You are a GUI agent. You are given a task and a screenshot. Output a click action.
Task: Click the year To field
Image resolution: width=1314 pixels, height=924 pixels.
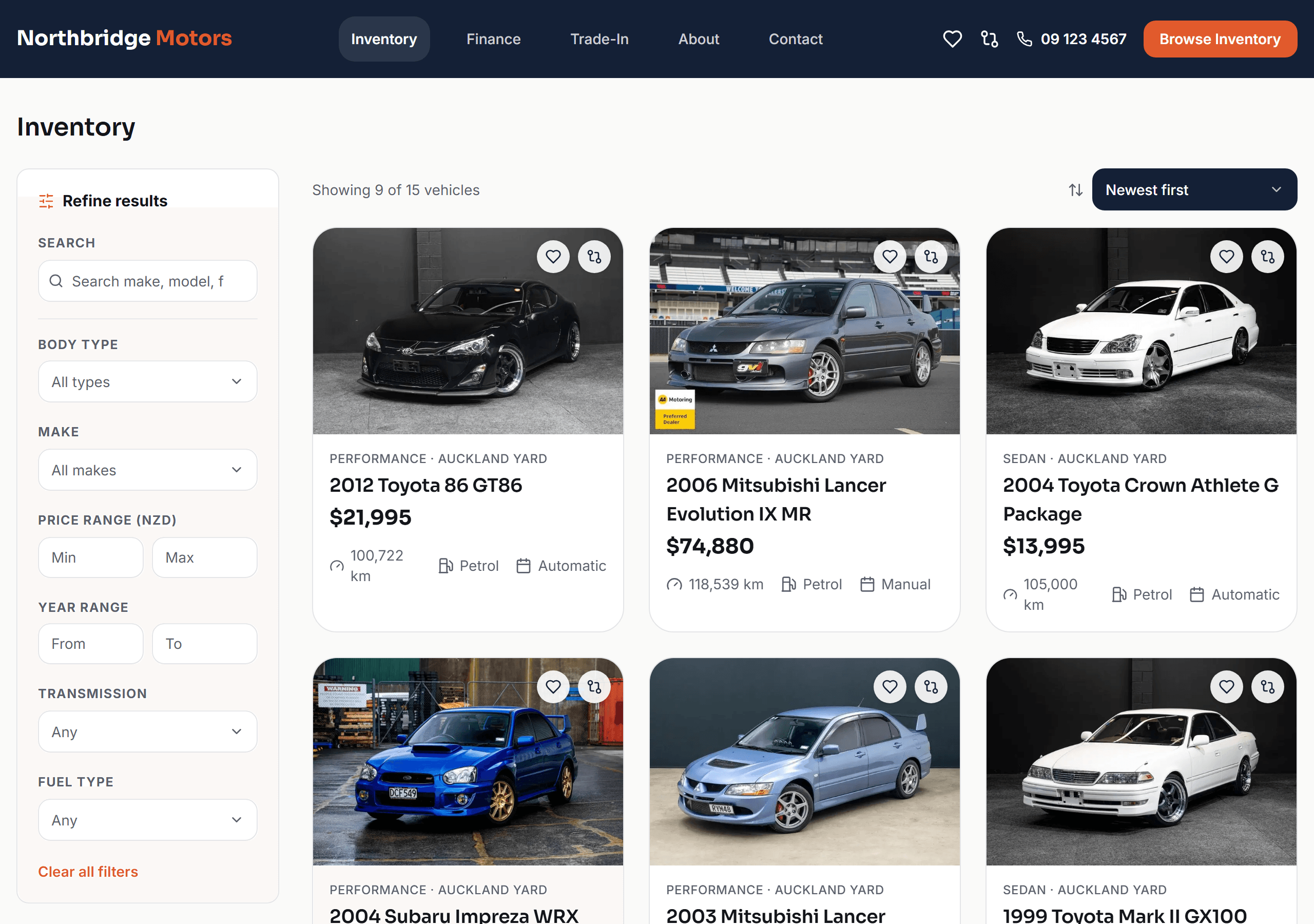coord(204,644)
